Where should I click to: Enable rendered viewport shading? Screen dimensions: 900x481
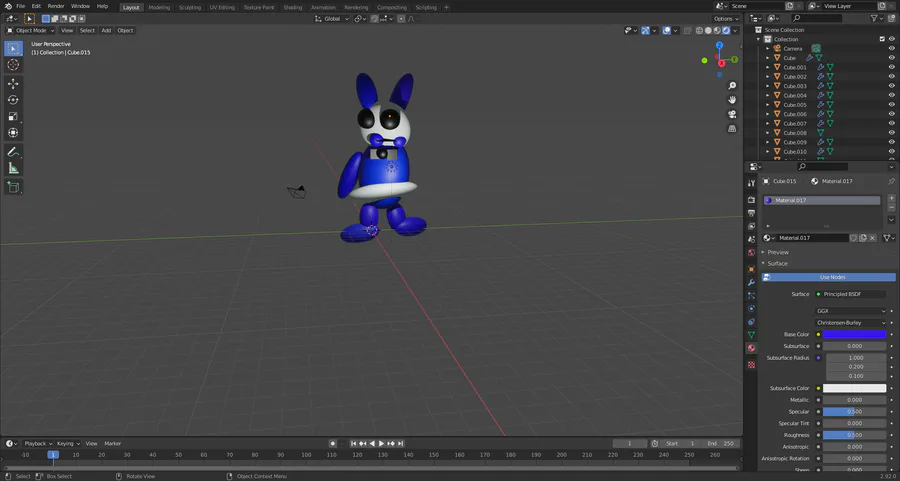[x=726, y=30]
